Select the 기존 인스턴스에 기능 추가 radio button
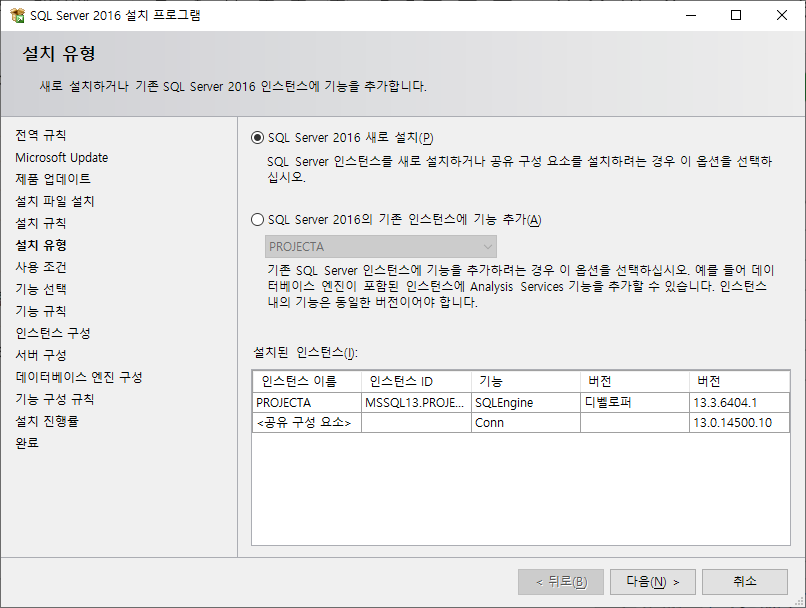806x608 pixels. 257,220
